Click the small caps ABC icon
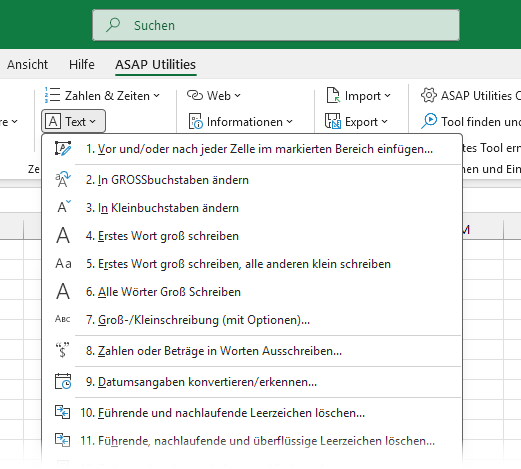 point(63,319)
